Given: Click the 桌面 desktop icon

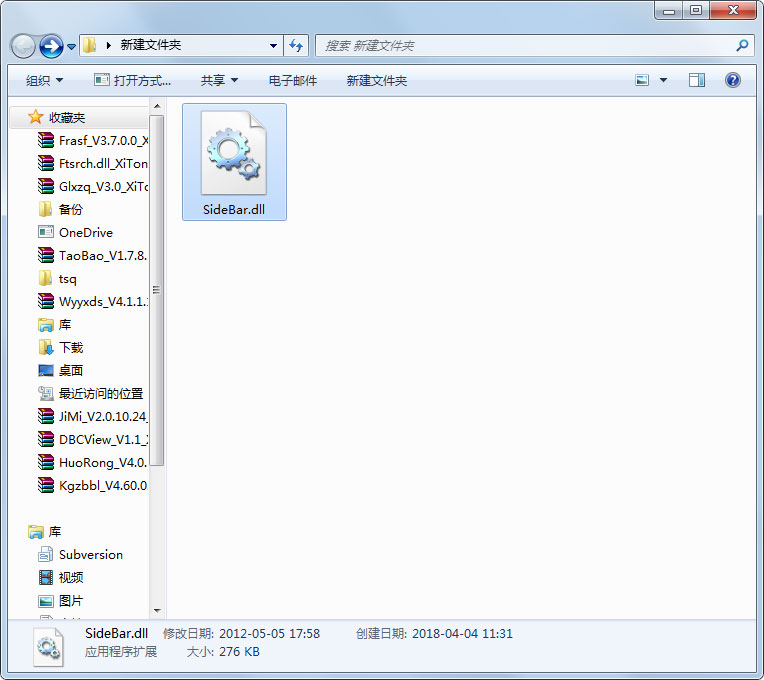Looking at the screenshot, I should pos(46,371).
